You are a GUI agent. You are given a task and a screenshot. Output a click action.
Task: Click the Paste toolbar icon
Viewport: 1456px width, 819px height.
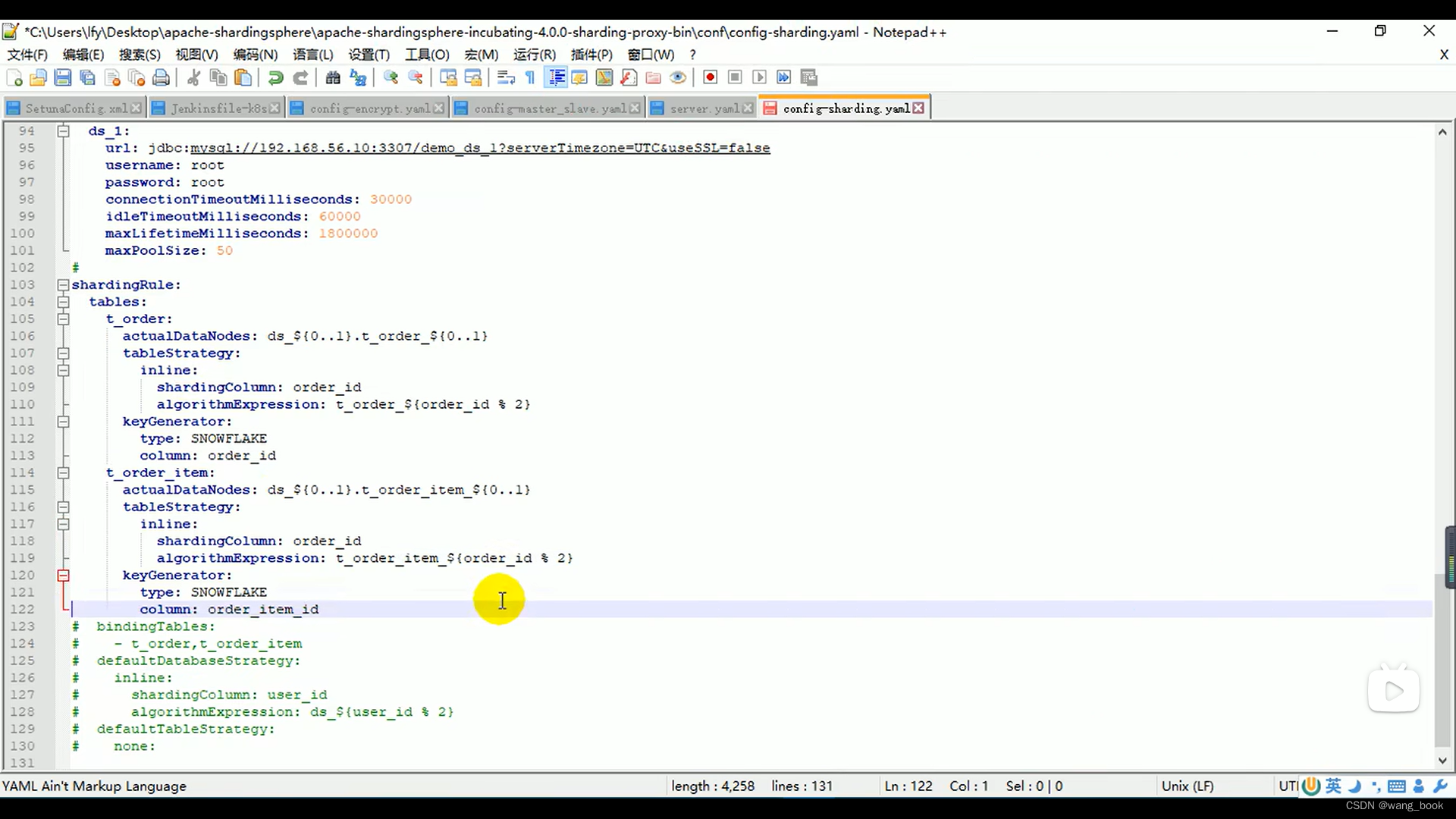243,77
